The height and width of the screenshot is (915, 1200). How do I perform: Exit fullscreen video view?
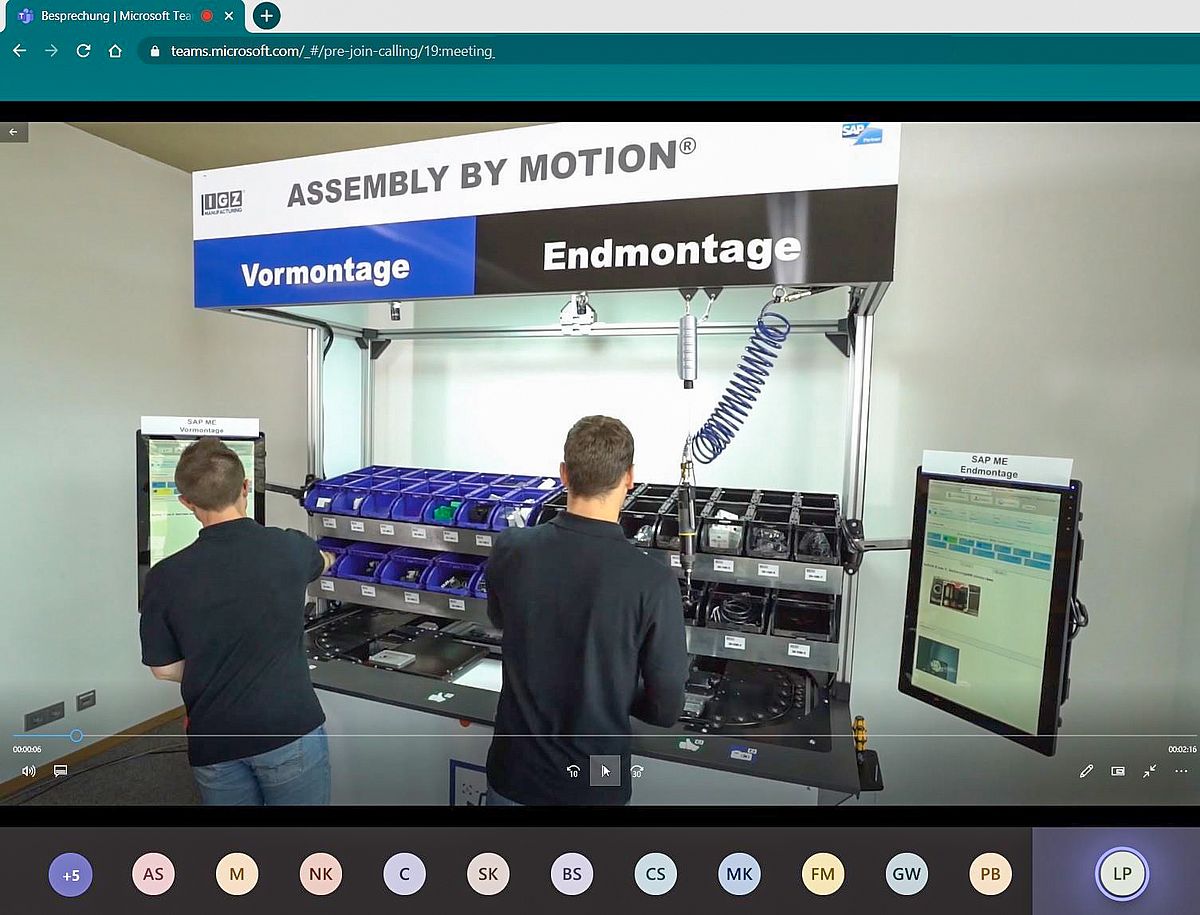coord(1150,771)
